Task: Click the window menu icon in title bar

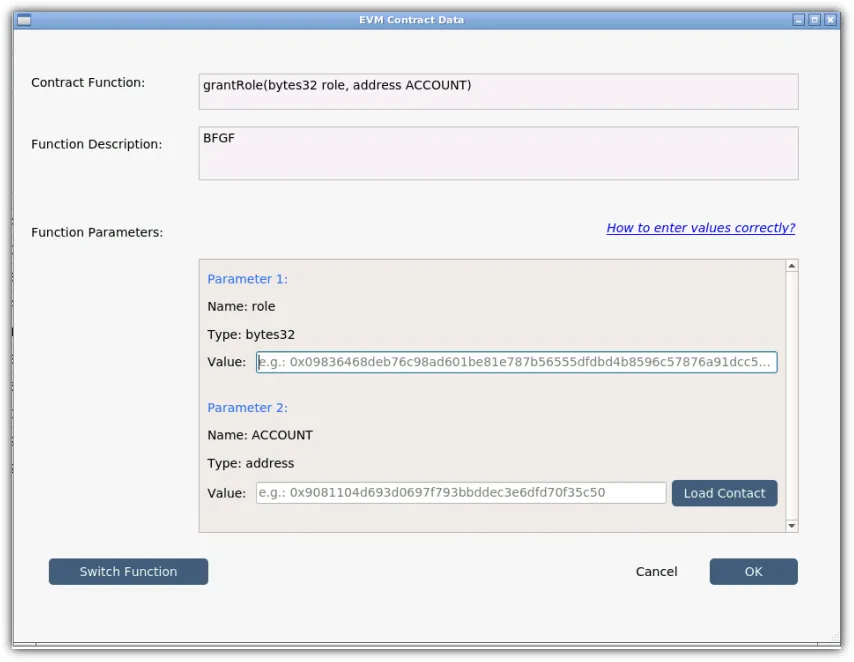Action: 24,20
